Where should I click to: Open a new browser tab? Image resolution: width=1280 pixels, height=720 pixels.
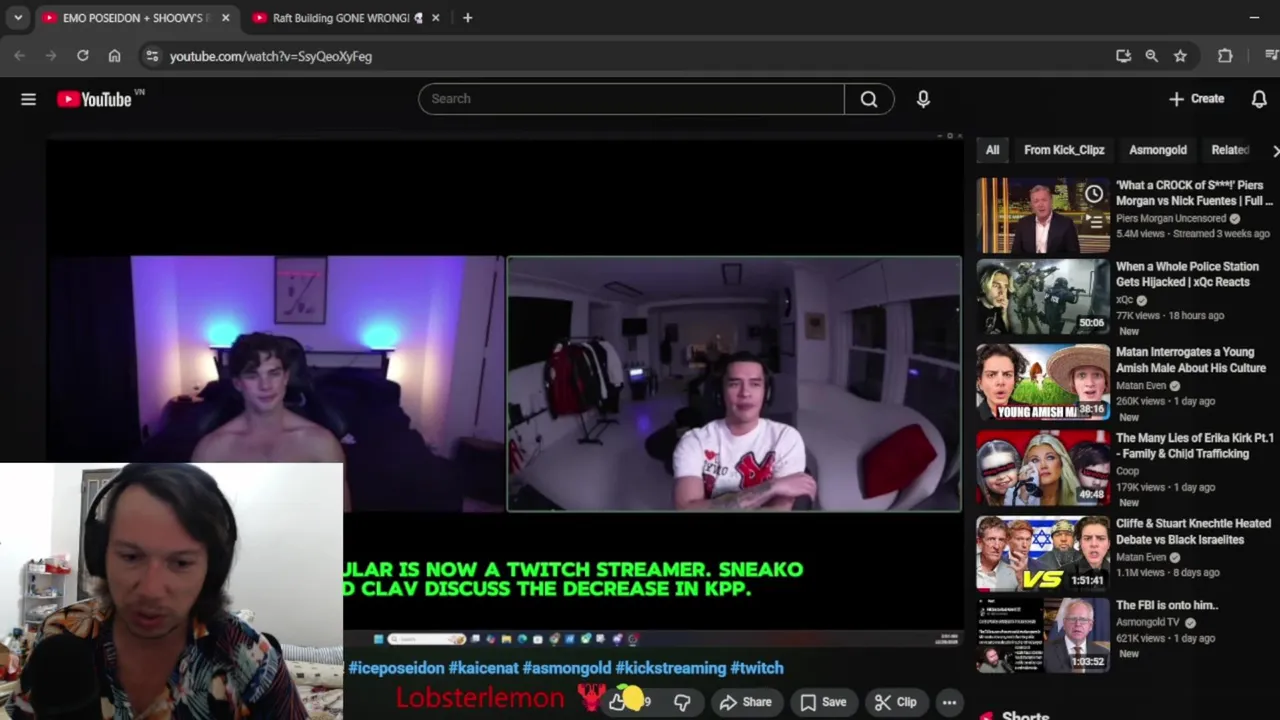point(467,18)
